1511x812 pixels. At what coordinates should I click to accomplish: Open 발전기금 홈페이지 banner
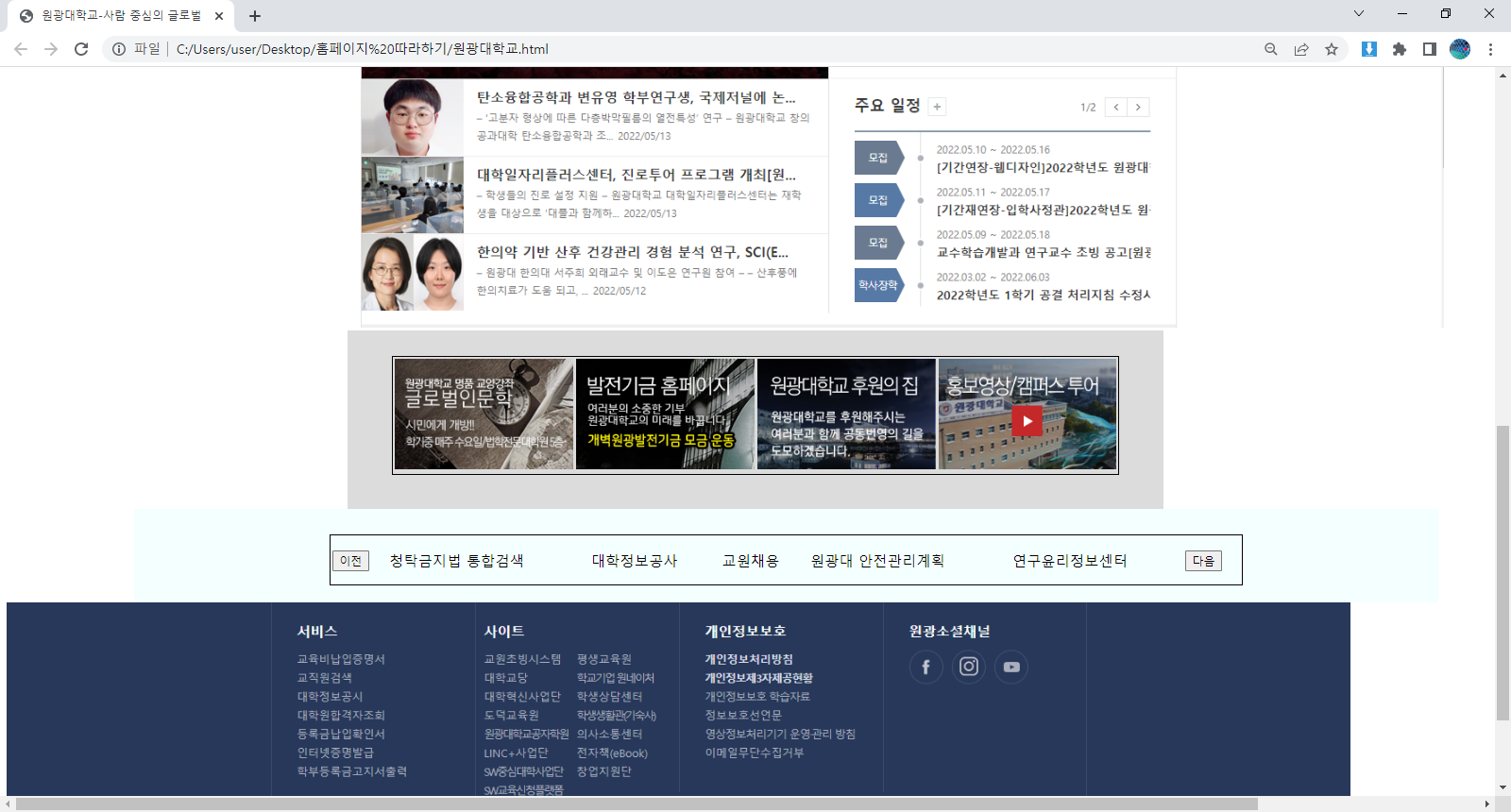click(x=665, y=414)
